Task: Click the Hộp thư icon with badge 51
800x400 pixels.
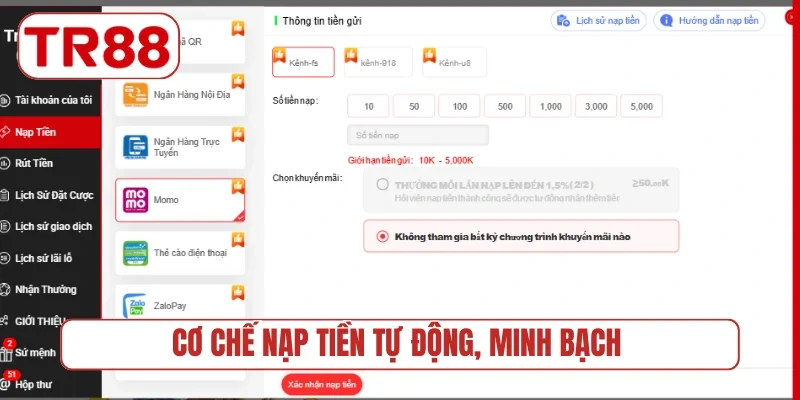Action: [x=6, y=383]
